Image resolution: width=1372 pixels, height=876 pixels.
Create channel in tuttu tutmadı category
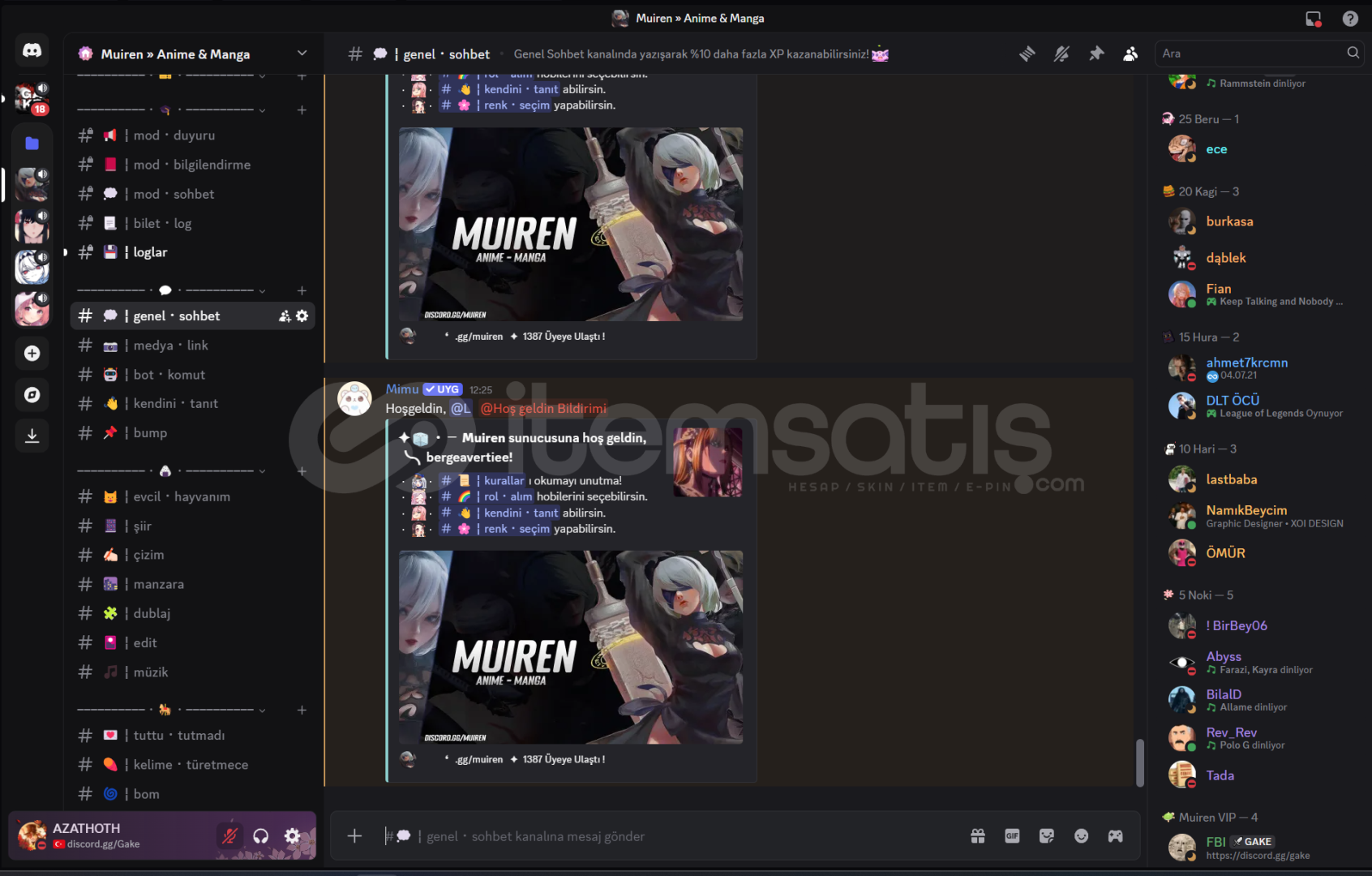[x=302, y=710]
